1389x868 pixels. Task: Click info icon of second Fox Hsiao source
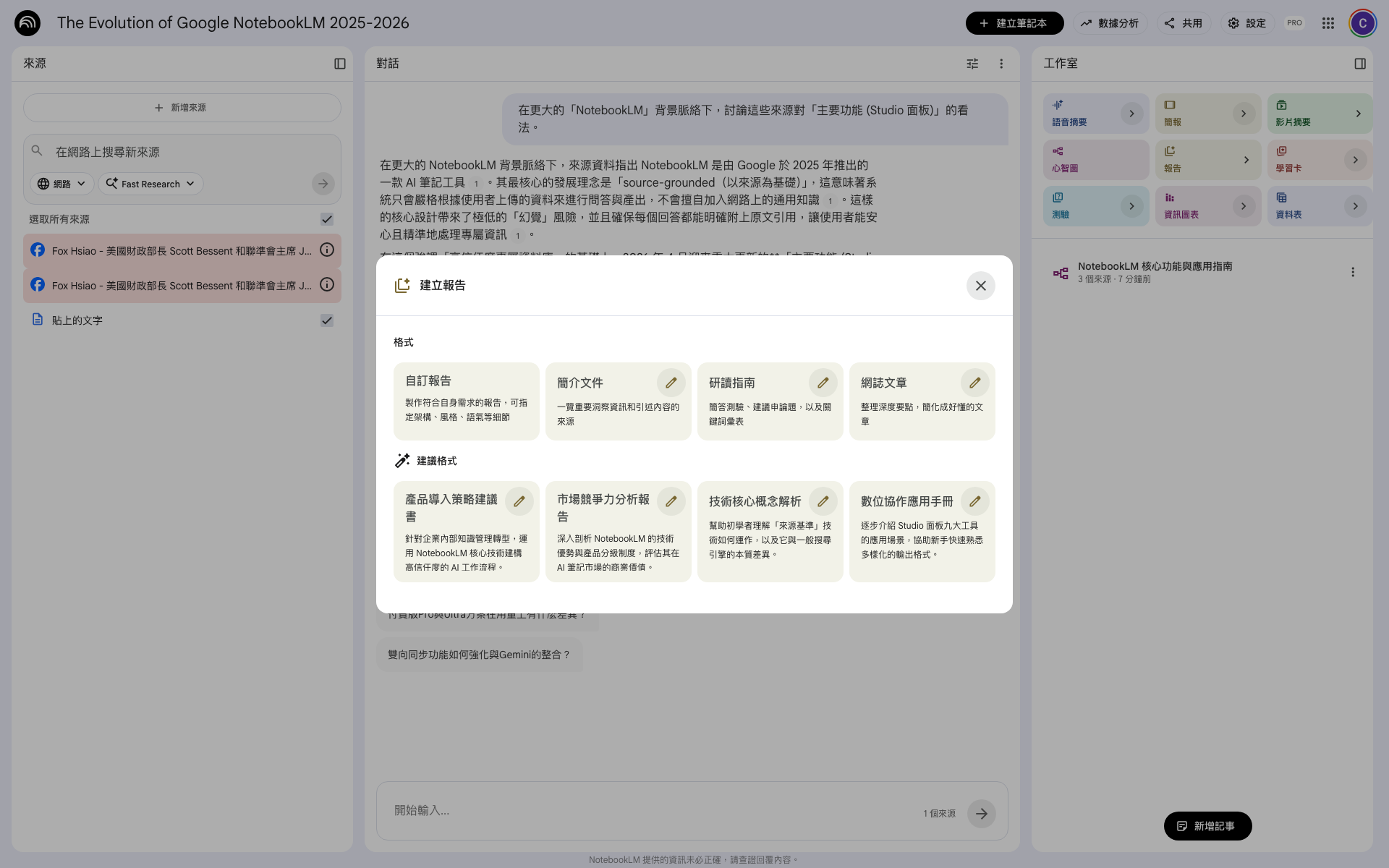327,285
